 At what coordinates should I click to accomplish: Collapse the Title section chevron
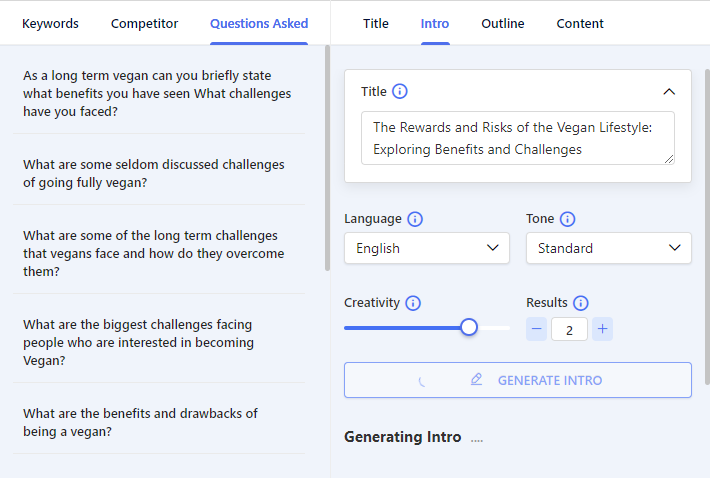click(x=669, y=91)
